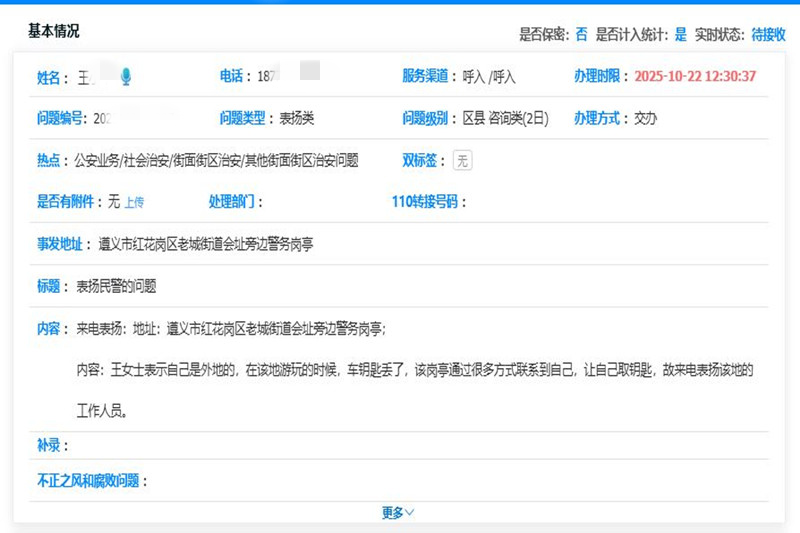Click the 事发地址 address text

(x=206, y=244)
